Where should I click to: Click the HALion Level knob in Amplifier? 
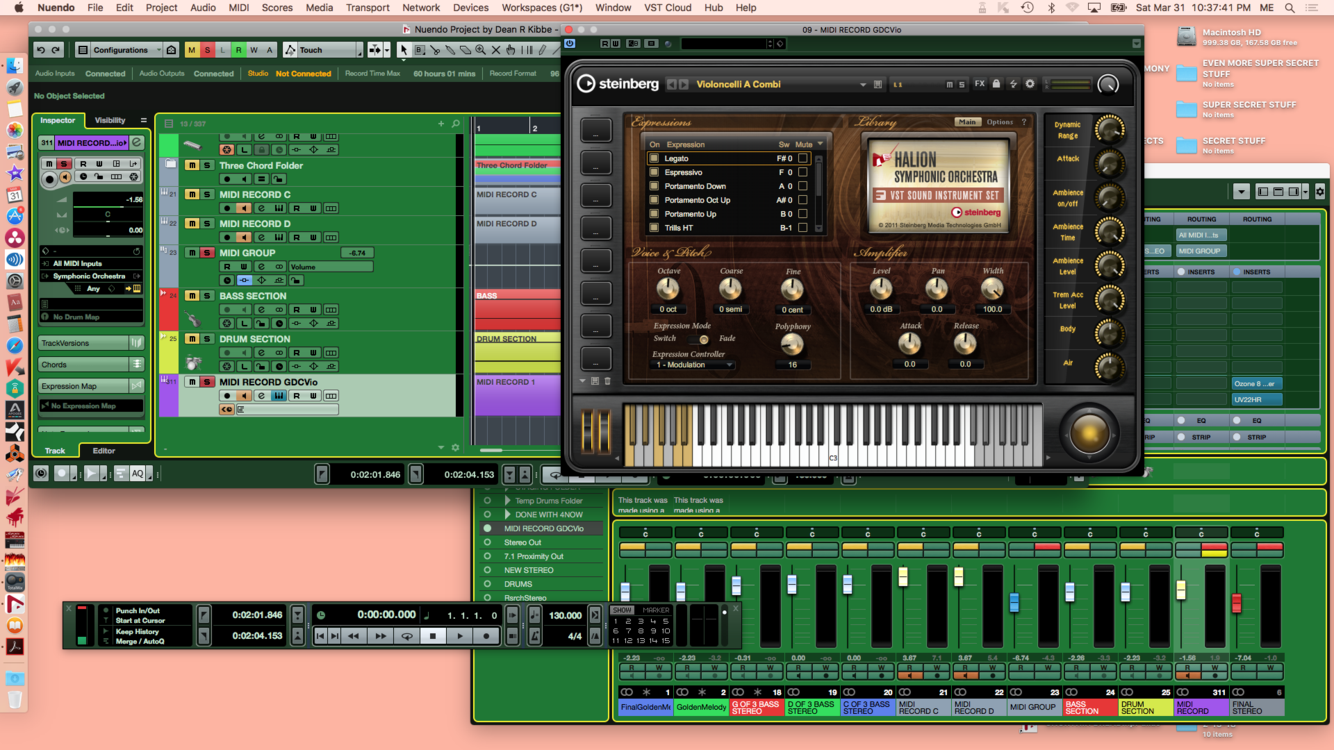click(880, 289)
